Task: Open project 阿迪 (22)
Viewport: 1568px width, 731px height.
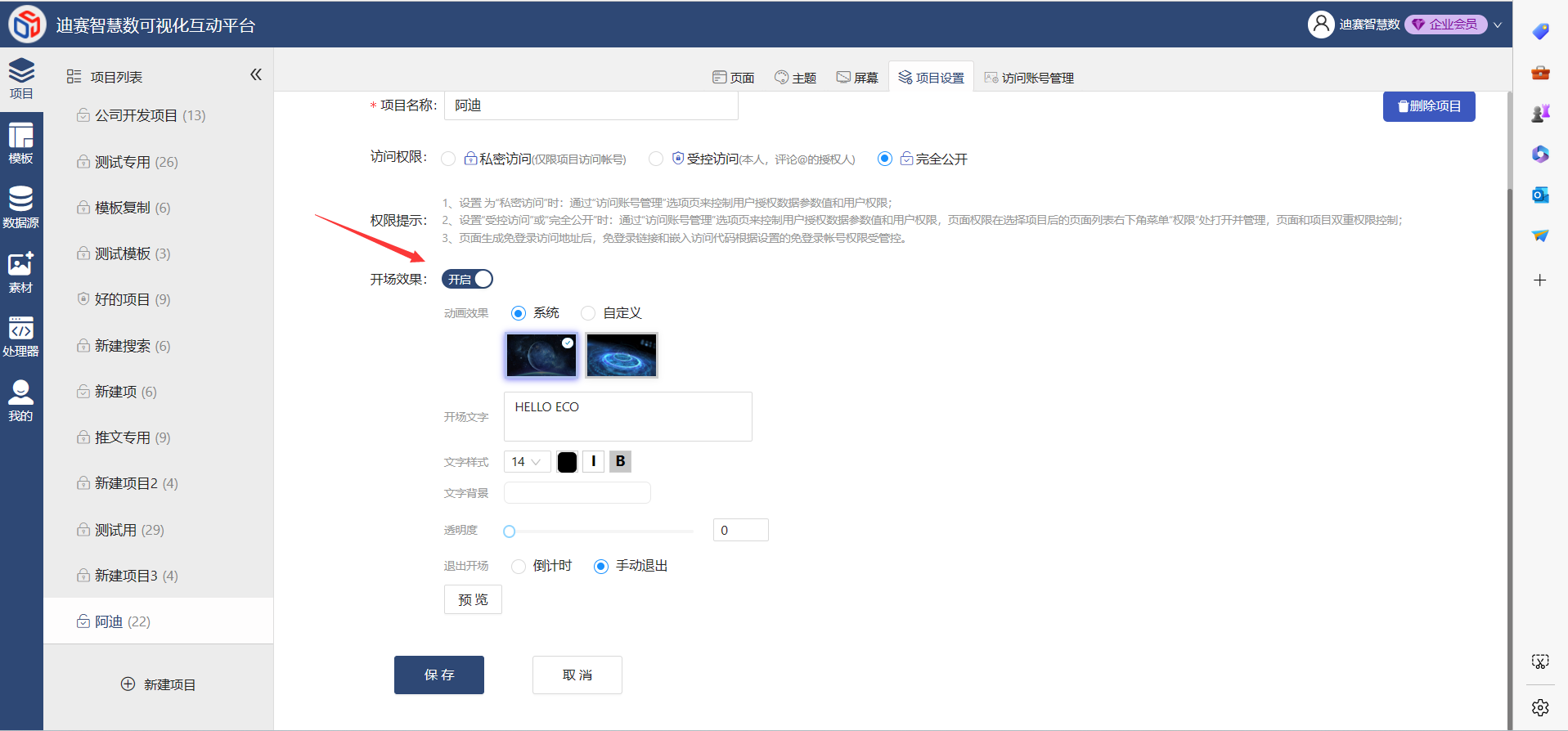Action: [158, 621]
